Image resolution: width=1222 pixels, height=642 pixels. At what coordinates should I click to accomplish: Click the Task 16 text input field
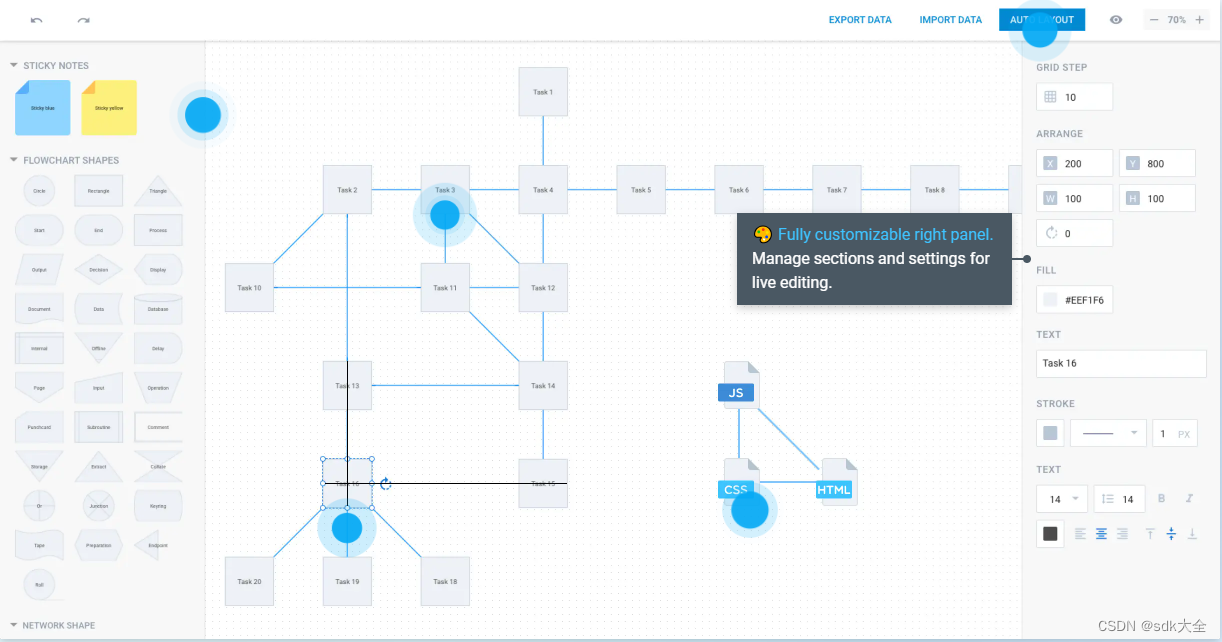pos(1120,363)
